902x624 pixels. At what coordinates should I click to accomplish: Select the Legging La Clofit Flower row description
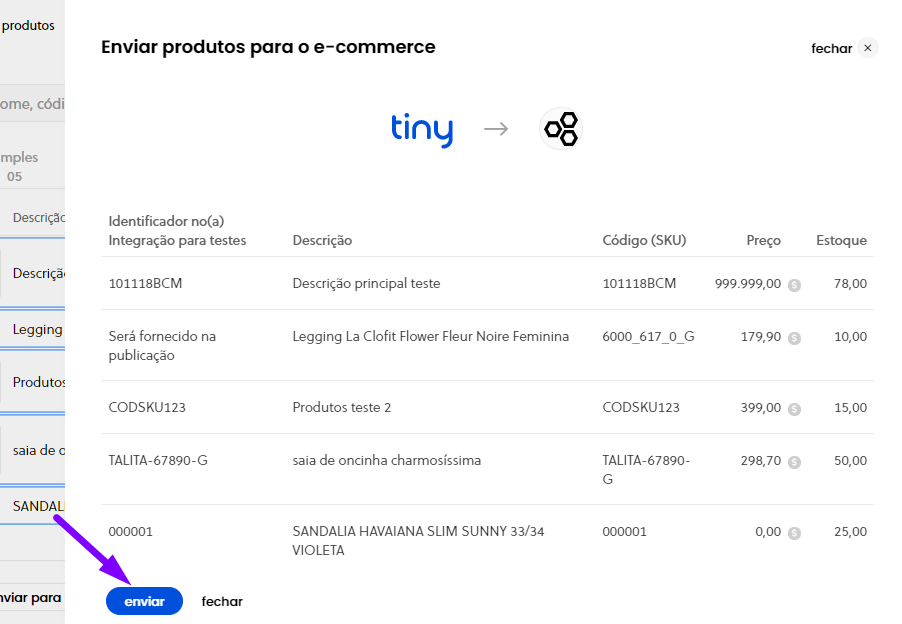coord(430,336)
